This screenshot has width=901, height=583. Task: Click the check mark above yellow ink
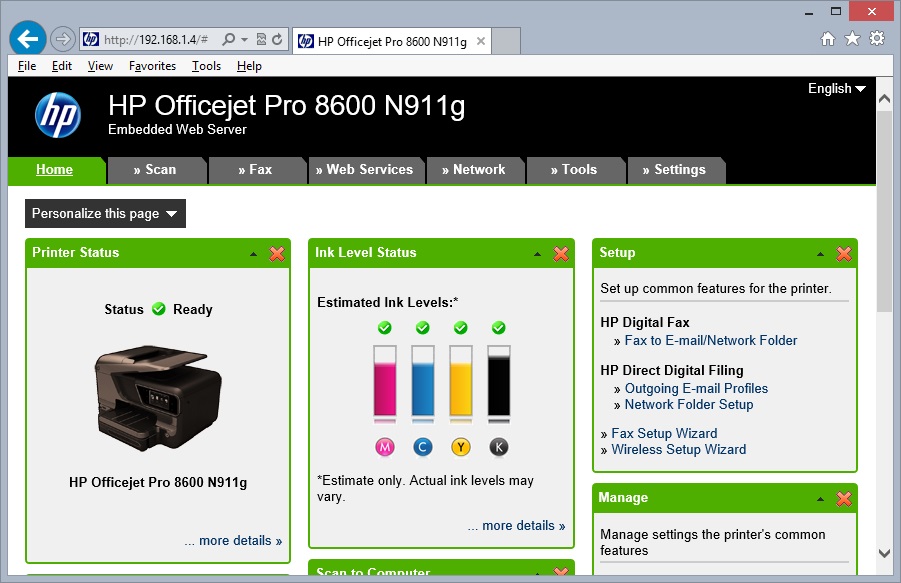[461, 327]
